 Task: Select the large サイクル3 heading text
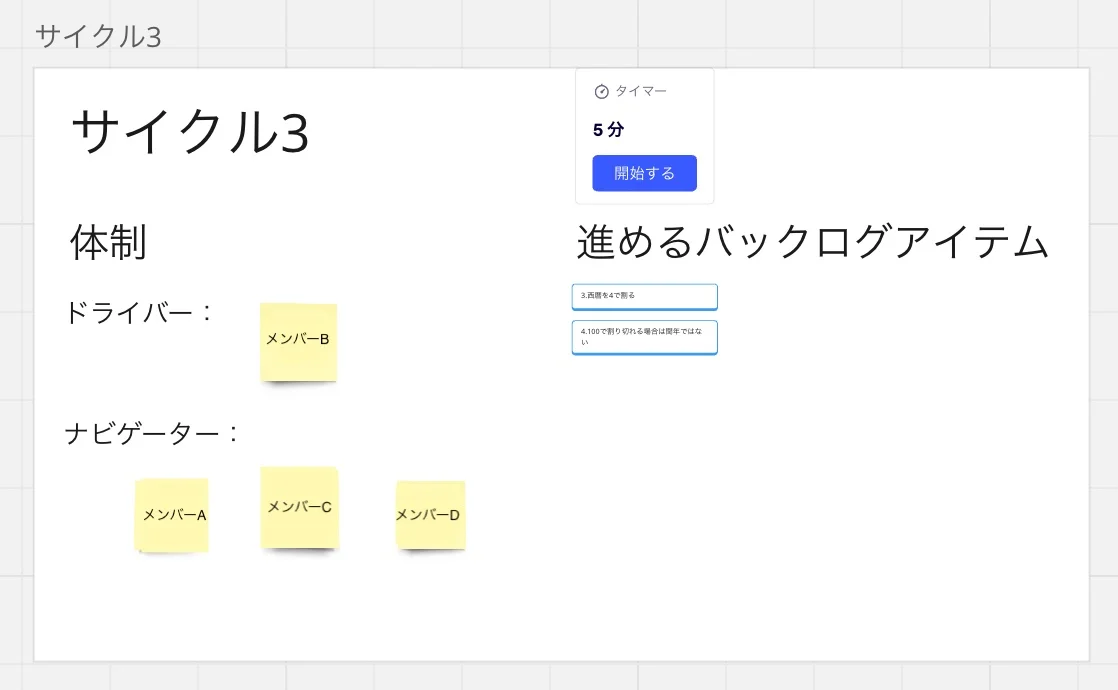(x=190, y=133)
